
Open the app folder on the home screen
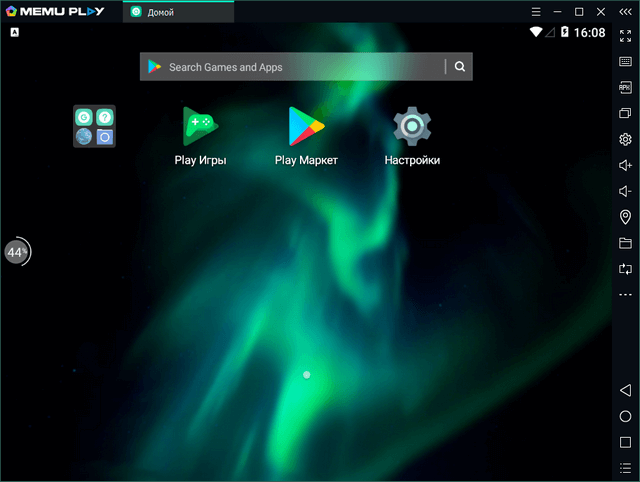pyautogui.click(x=94, y=126)
